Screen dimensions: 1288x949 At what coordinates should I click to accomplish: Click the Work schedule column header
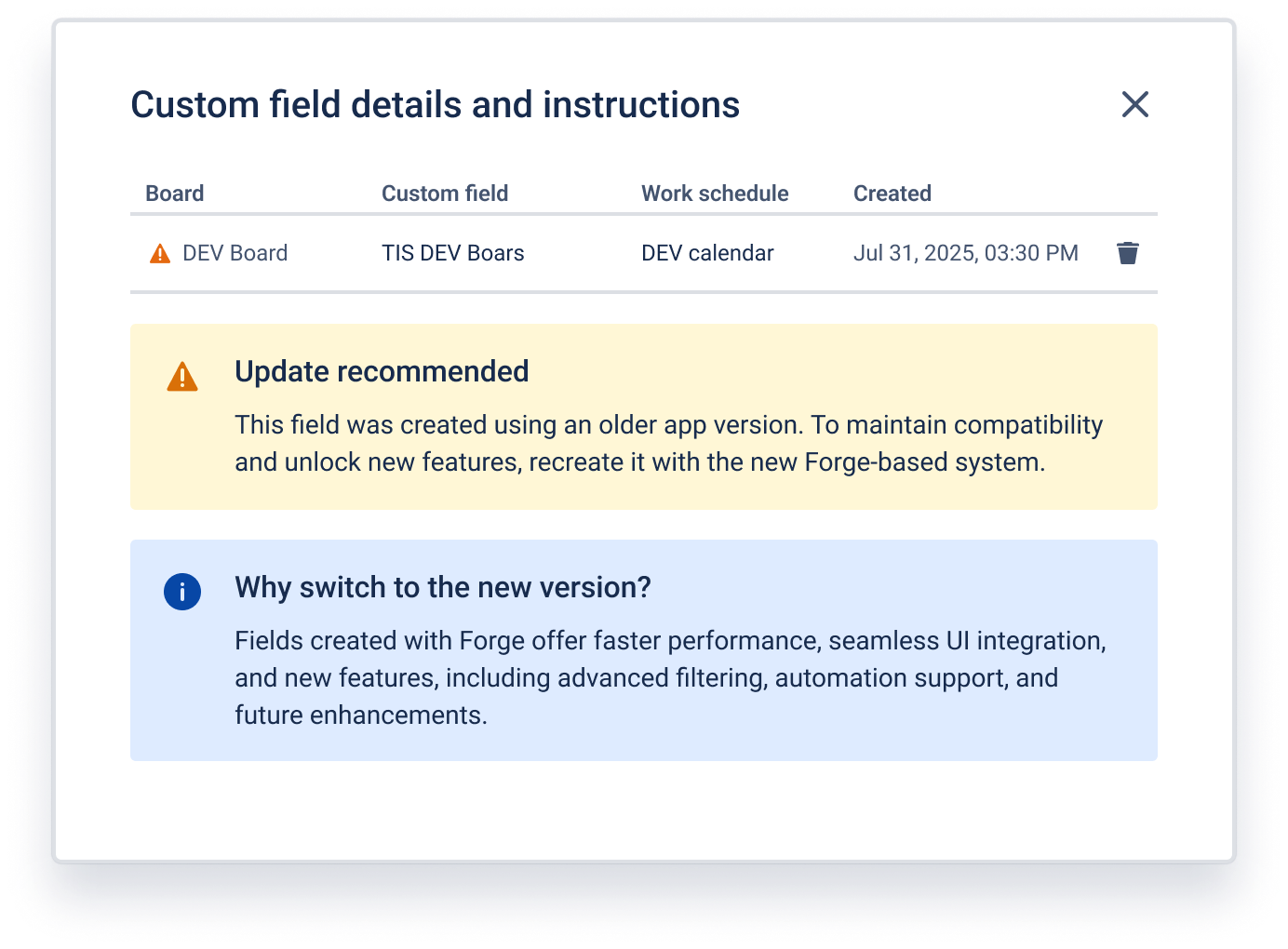[x=715, y=194]
